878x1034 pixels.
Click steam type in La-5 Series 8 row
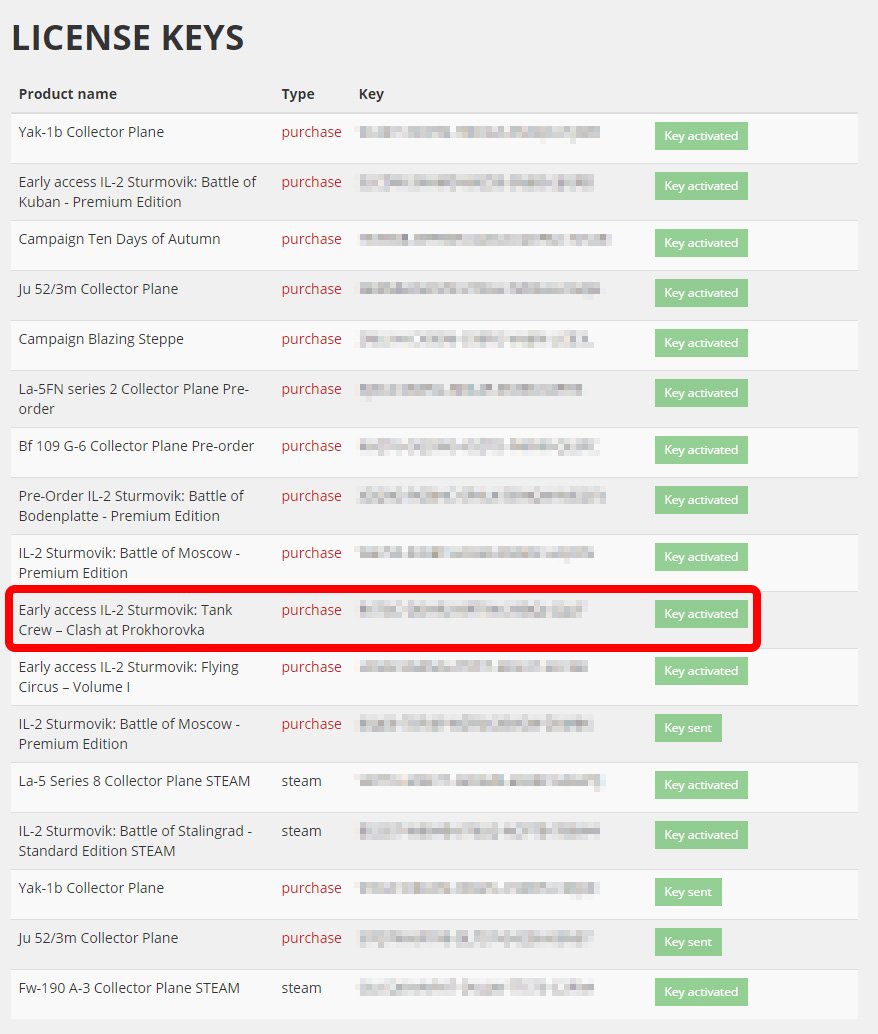click(x=301, y=781)
